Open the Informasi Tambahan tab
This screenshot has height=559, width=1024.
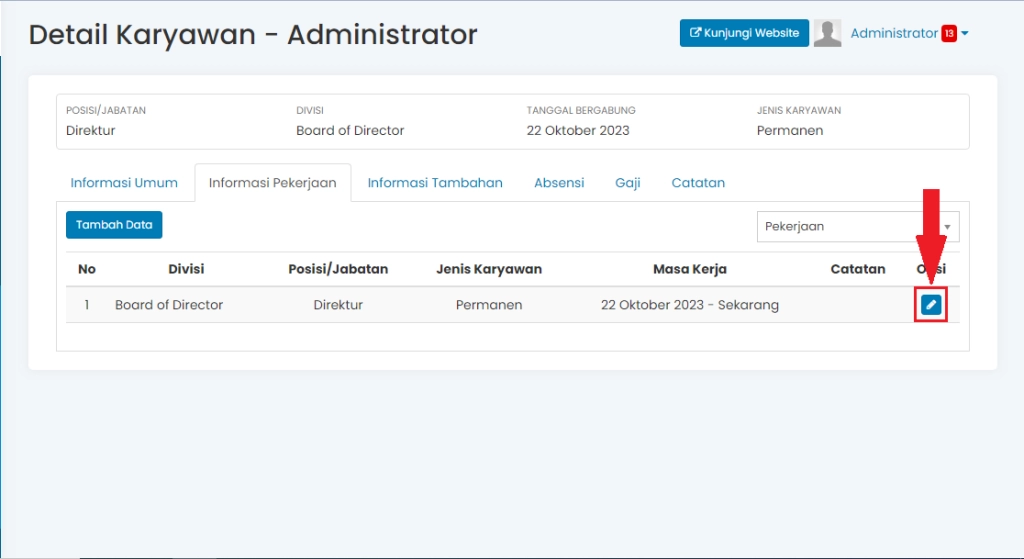pyautogui.click(x=435, y=183)
